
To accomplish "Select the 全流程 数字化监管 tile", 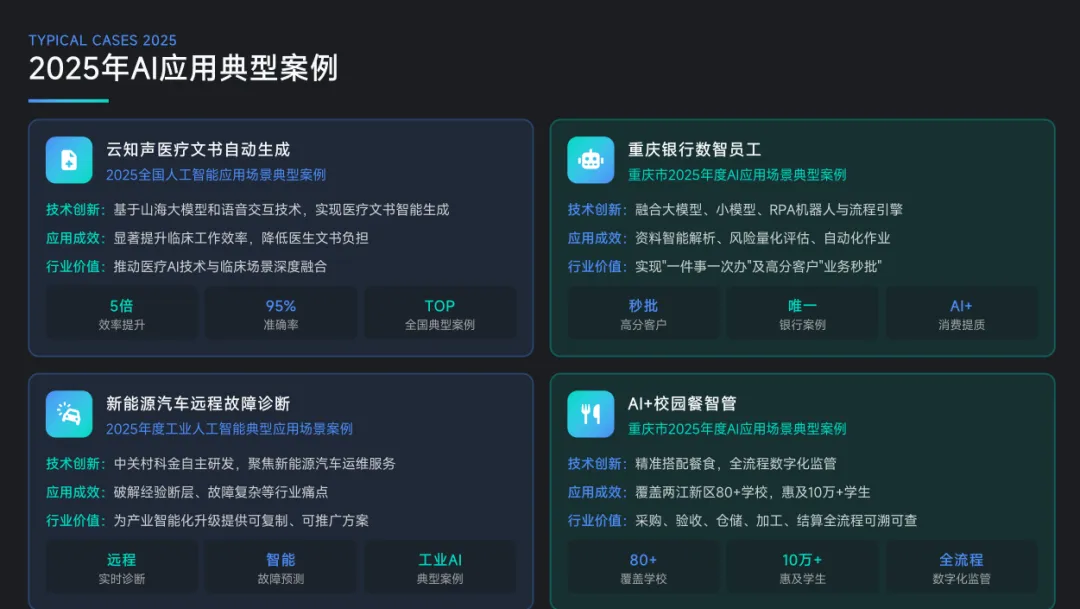I will [962, 568].
